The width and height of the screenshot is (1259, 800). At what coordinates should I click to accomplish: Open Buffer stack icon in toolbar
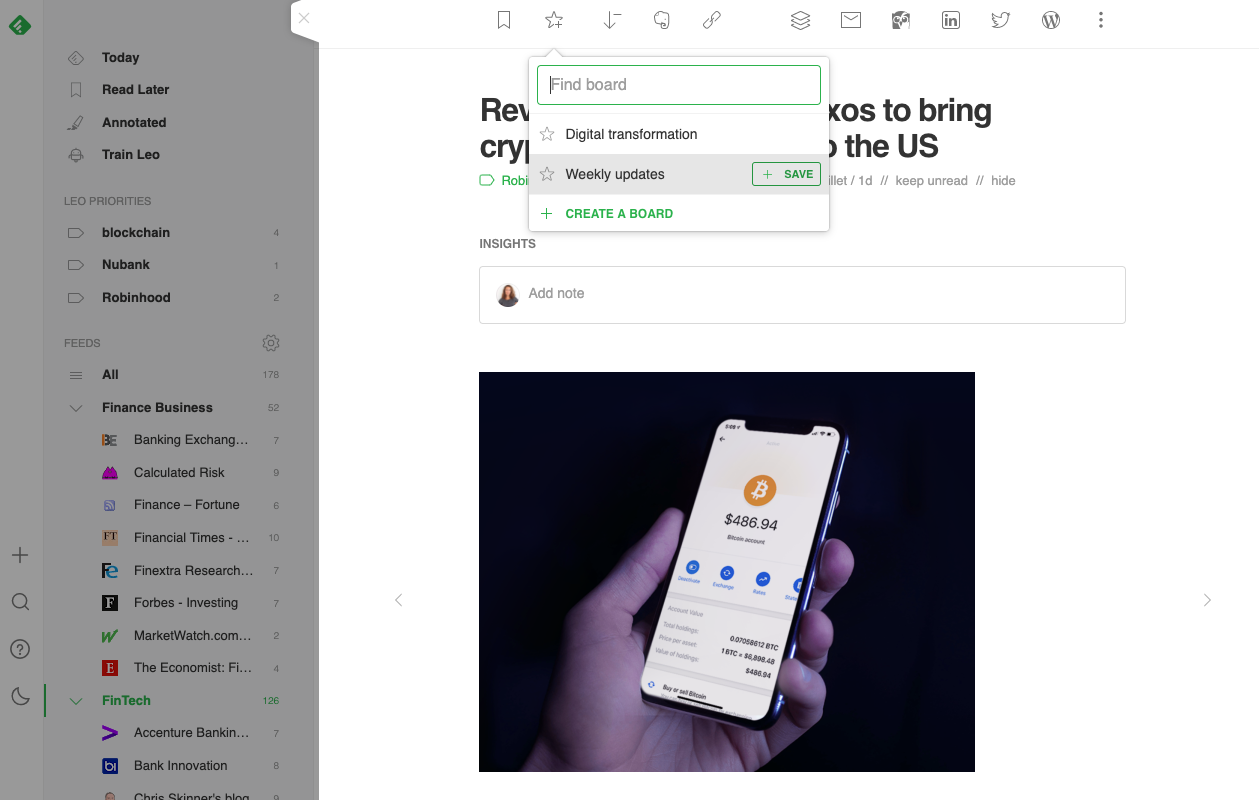800,20
